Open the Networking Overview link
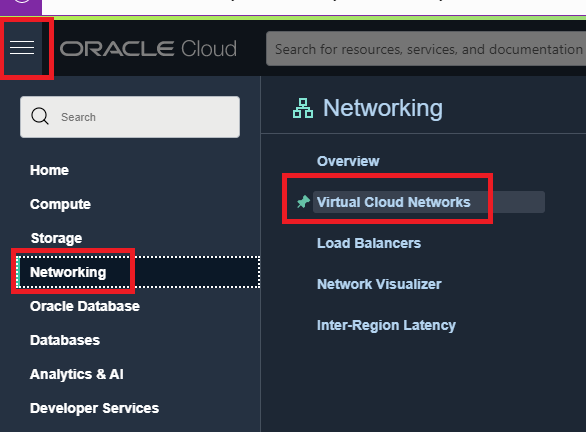Viewport: 586px width, 432px height. pyautogui.click(x=348, y=161)
